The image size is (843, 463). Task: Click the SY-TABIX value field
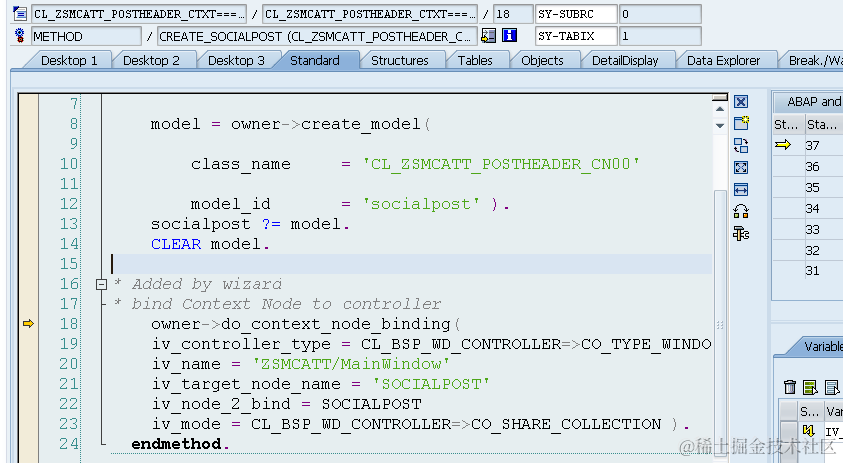(x=660, y=37)
